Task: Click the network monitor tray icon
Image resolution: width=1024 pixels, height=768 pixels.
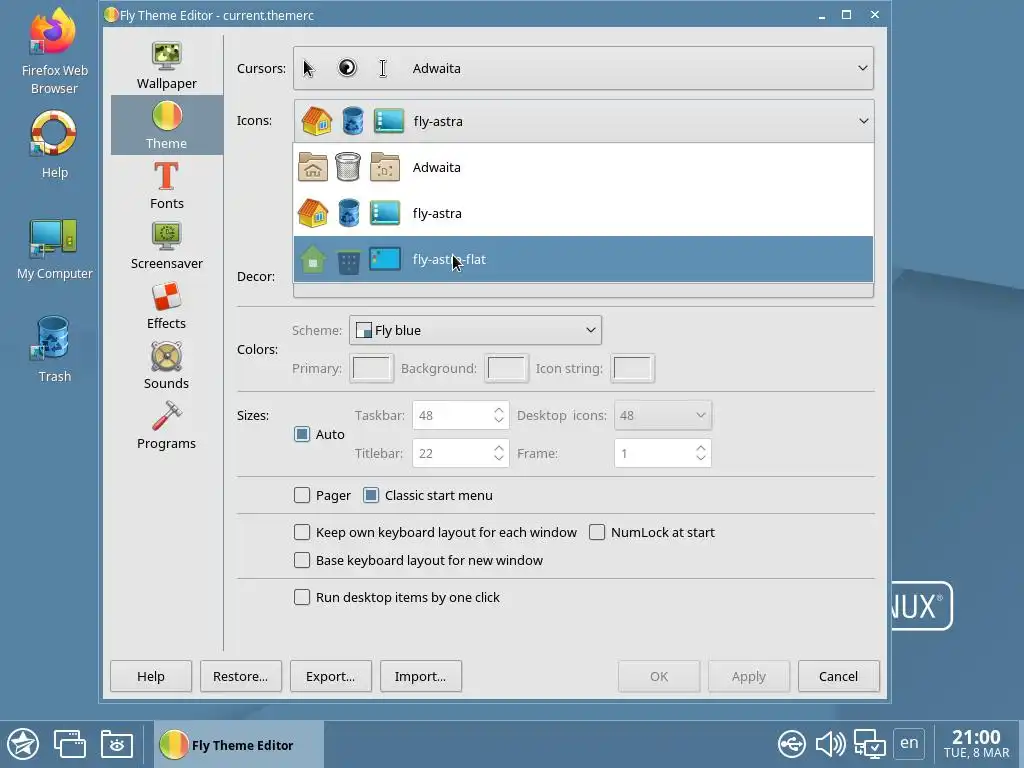Action: coord(870,744)
